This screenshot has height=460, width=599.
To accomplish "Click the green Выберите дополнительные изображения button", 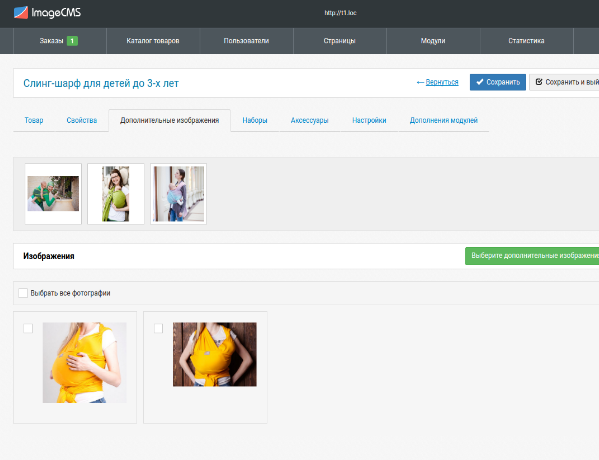I will click(x=532, y=256).
